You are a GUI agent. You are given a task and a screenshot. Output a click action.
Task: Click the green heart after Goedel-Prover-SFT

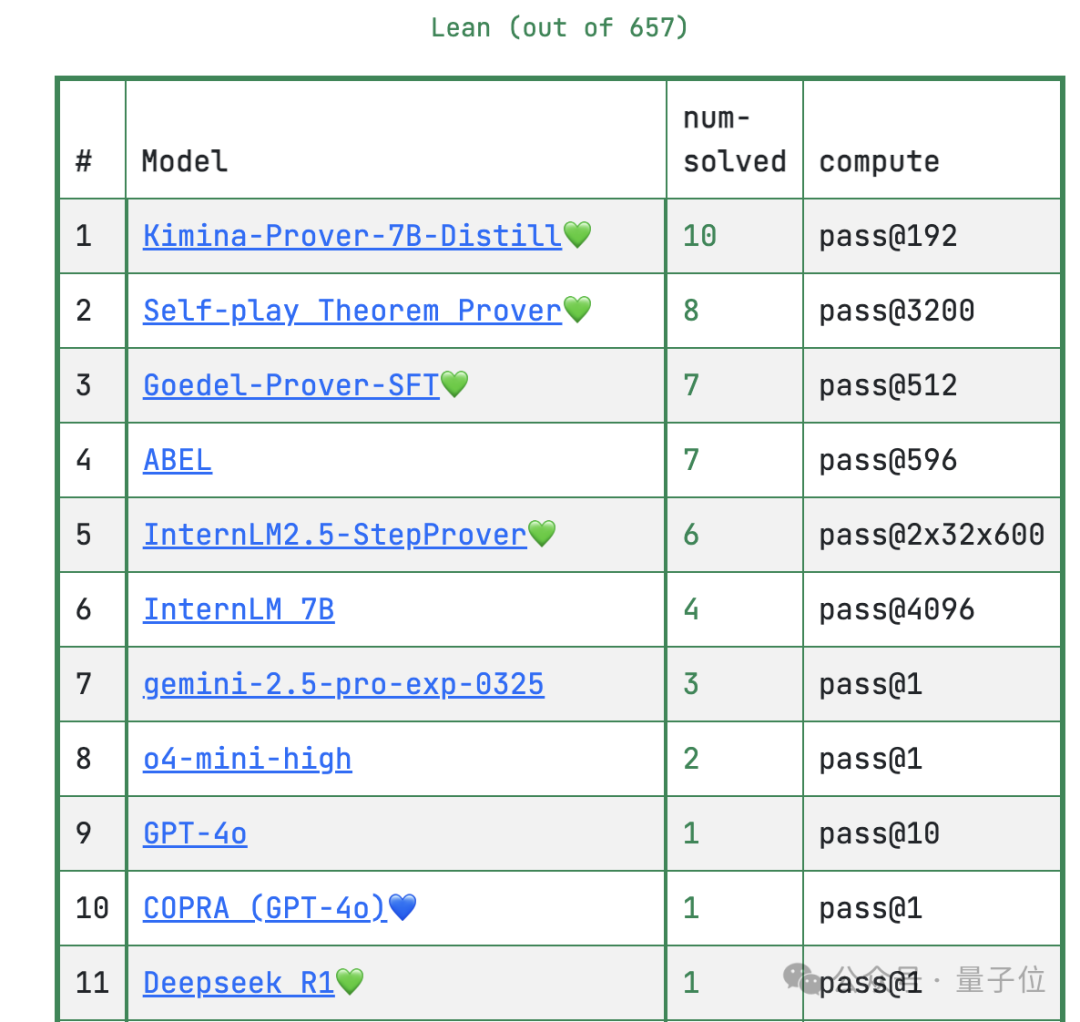coord(455,385)
